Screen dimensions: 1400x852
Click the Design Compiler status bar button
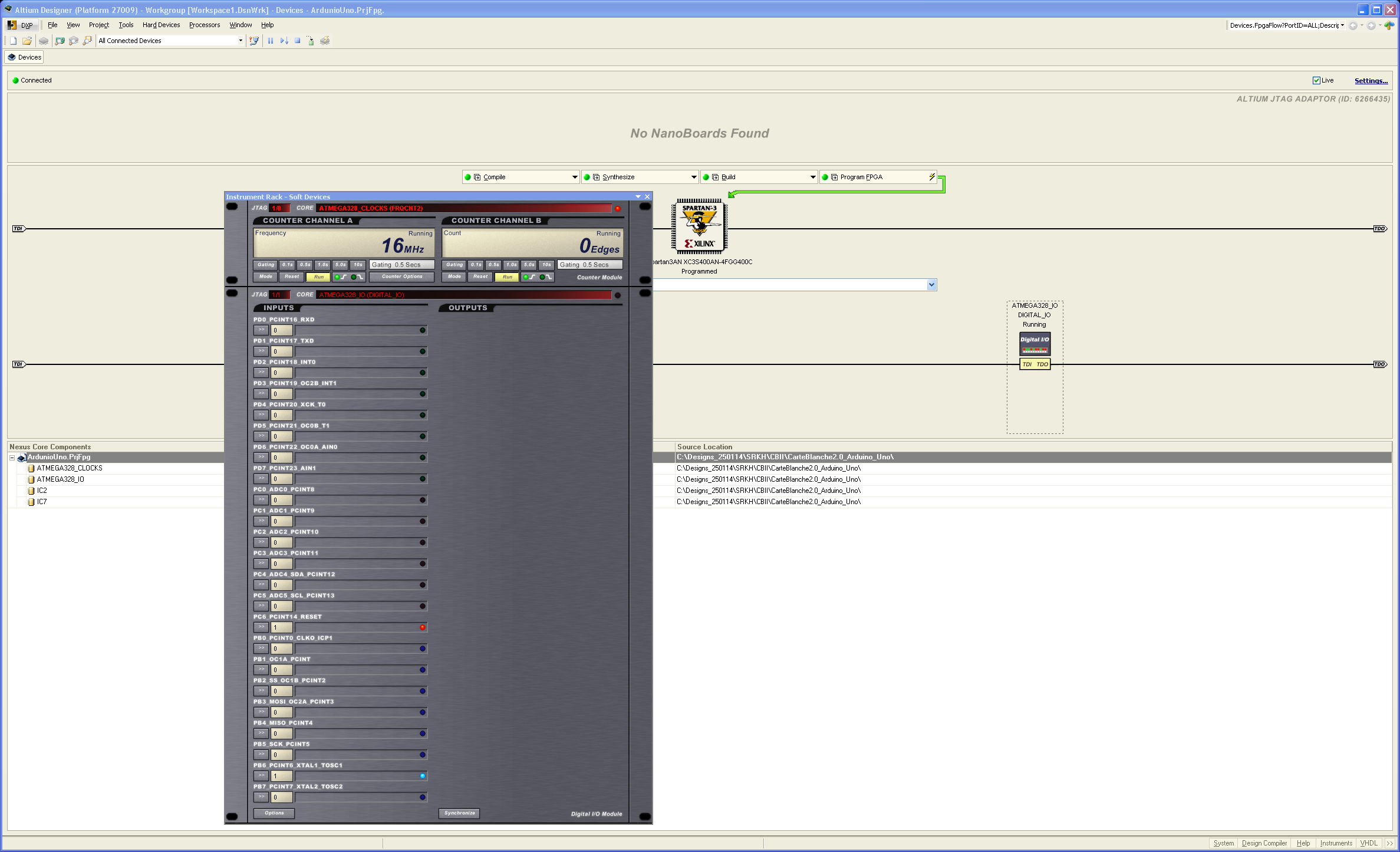pos(1264,843)
